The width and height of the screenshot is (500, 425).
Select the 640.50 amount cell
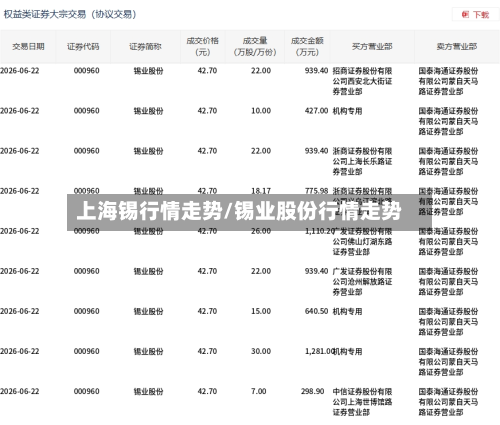pyautogui.click(x=316, y=311)
